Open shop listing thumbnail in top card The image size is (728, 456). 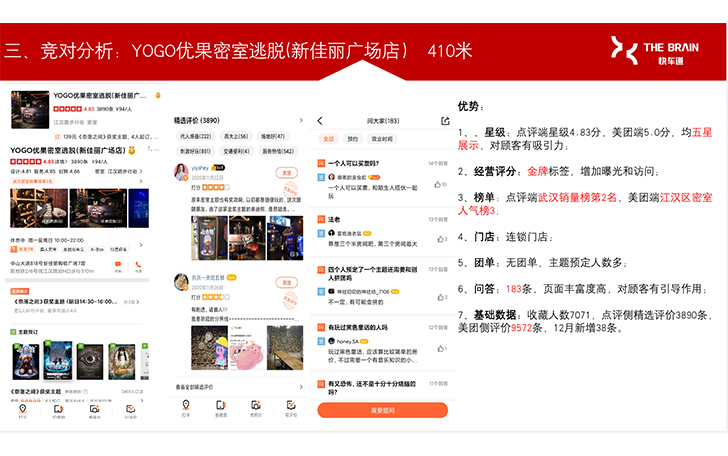tap(30, 110)
